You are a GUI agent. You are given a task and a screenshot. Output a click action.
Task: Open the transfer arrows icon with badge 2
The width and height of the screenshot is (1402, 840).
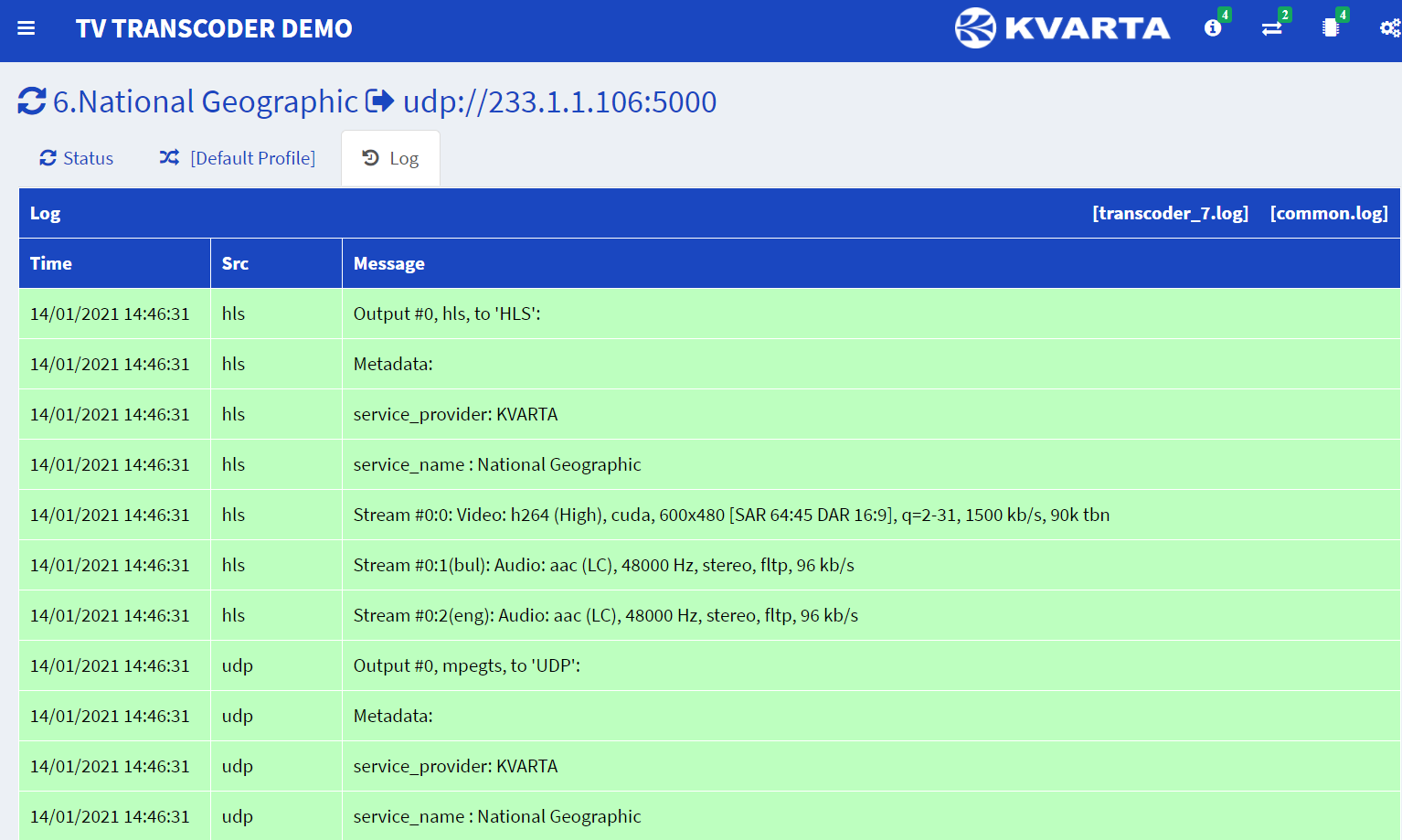tap(1272, 28)
